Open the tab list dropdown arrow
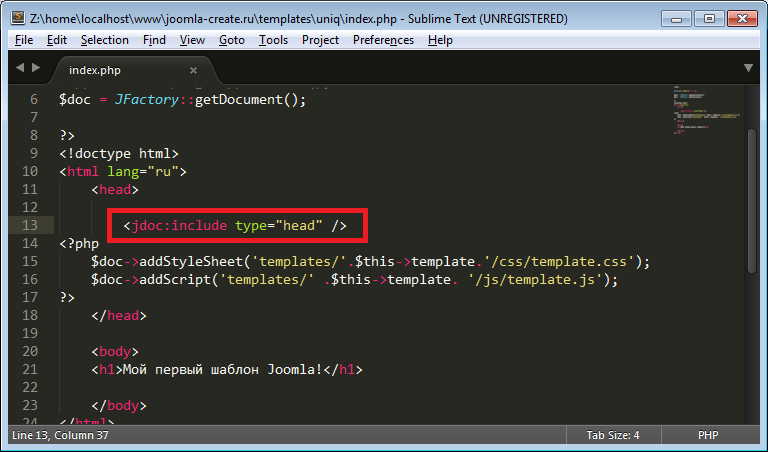 [x=748, y=68]
